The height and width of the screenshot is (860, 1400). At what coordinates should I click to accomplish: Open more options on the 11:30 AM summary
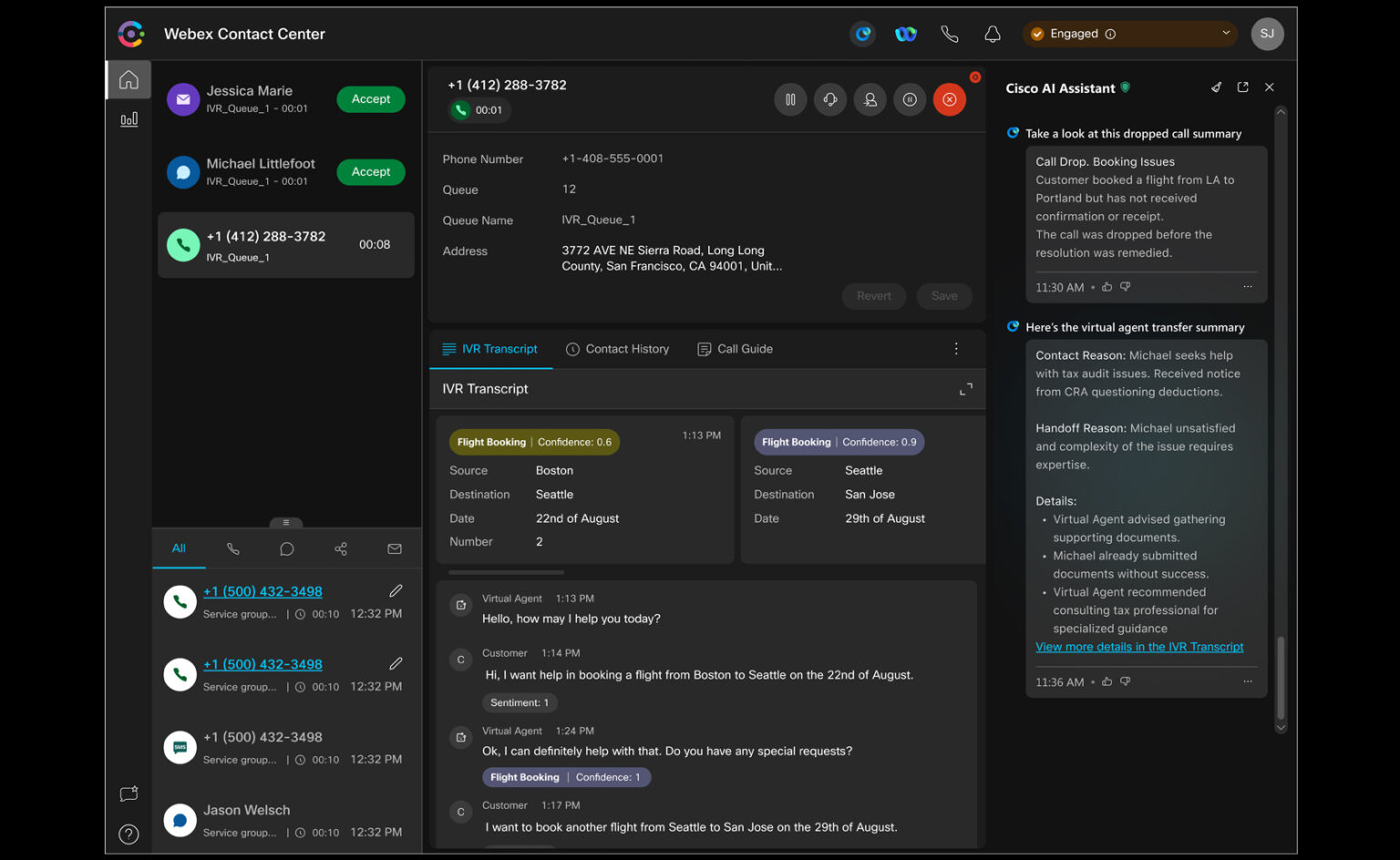tap(1248, 287)
